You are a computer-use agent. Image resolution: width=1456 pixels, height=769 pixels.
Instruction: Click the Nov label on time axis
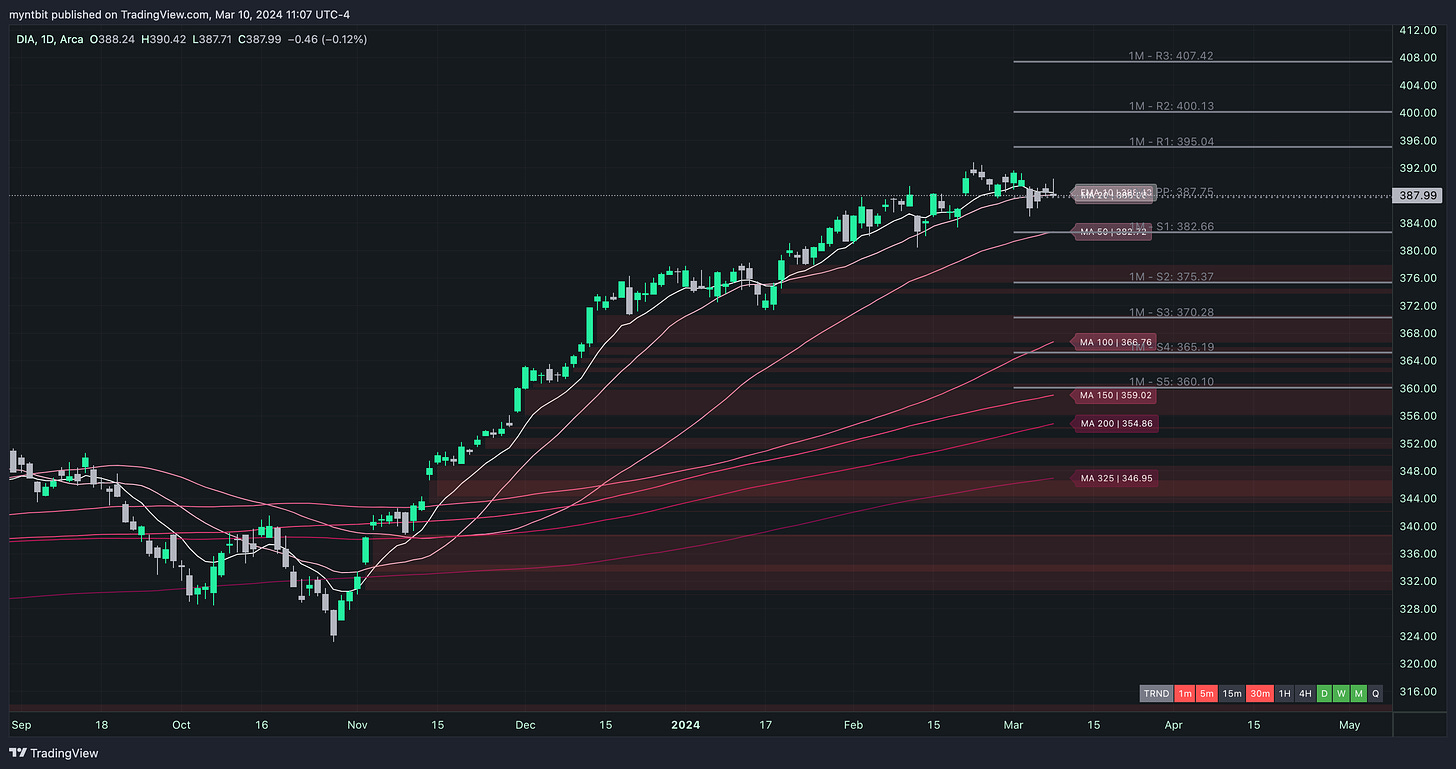click(x=357, y=724)
